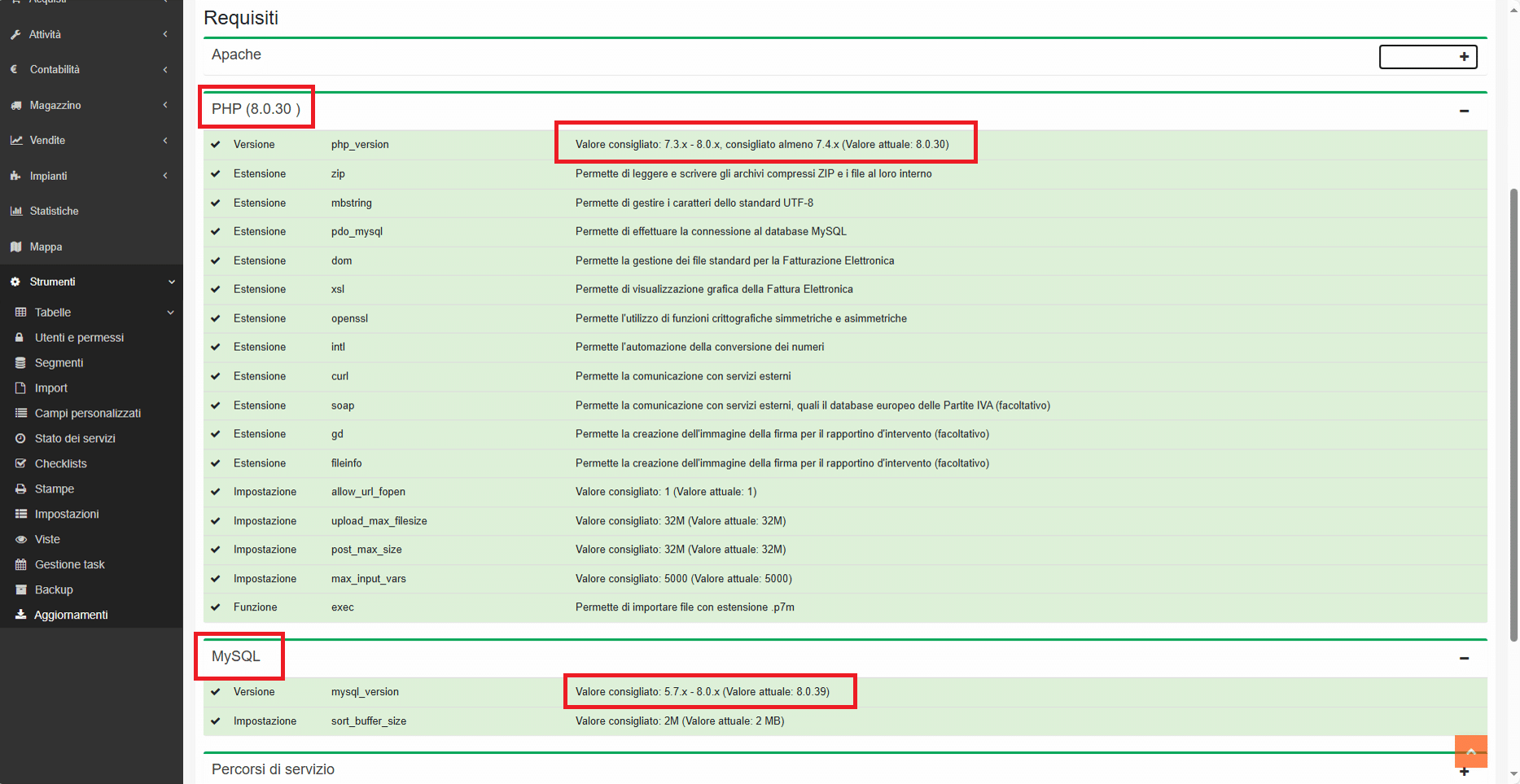Expand the Contabilità menu chevron
1520x784 pixels.
tap(165, 70)
